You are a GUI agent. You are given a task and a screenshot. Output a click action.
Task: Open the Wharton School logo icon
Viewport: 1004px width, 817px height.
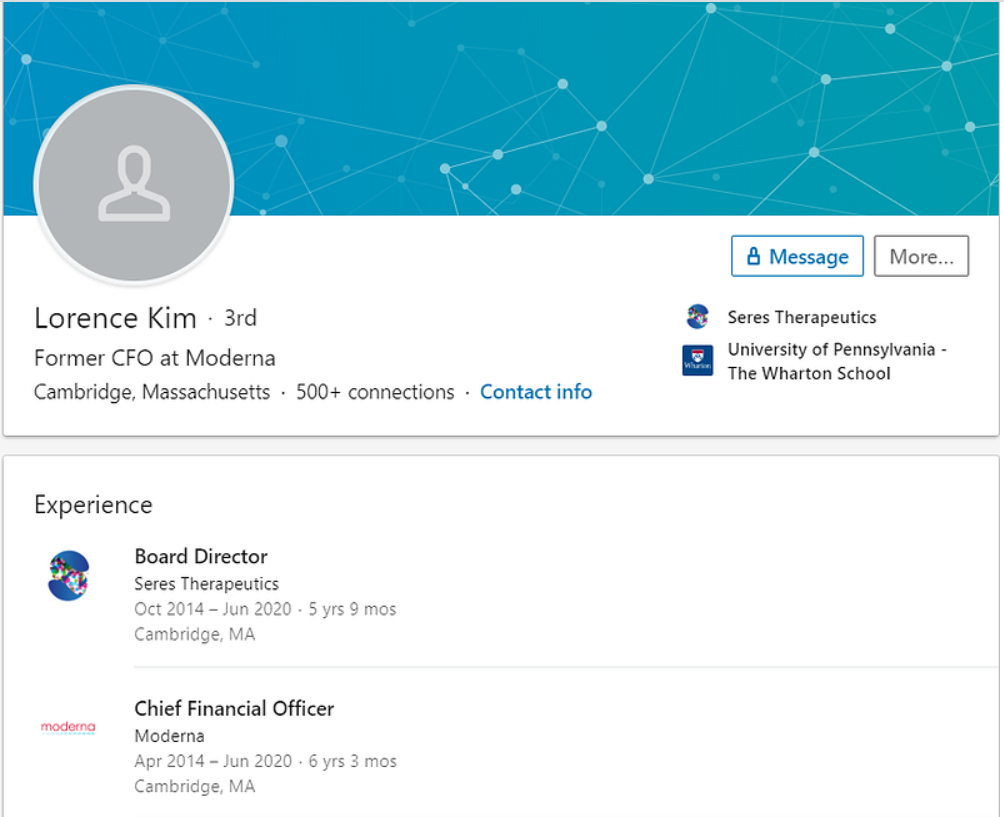pos(697,360)
